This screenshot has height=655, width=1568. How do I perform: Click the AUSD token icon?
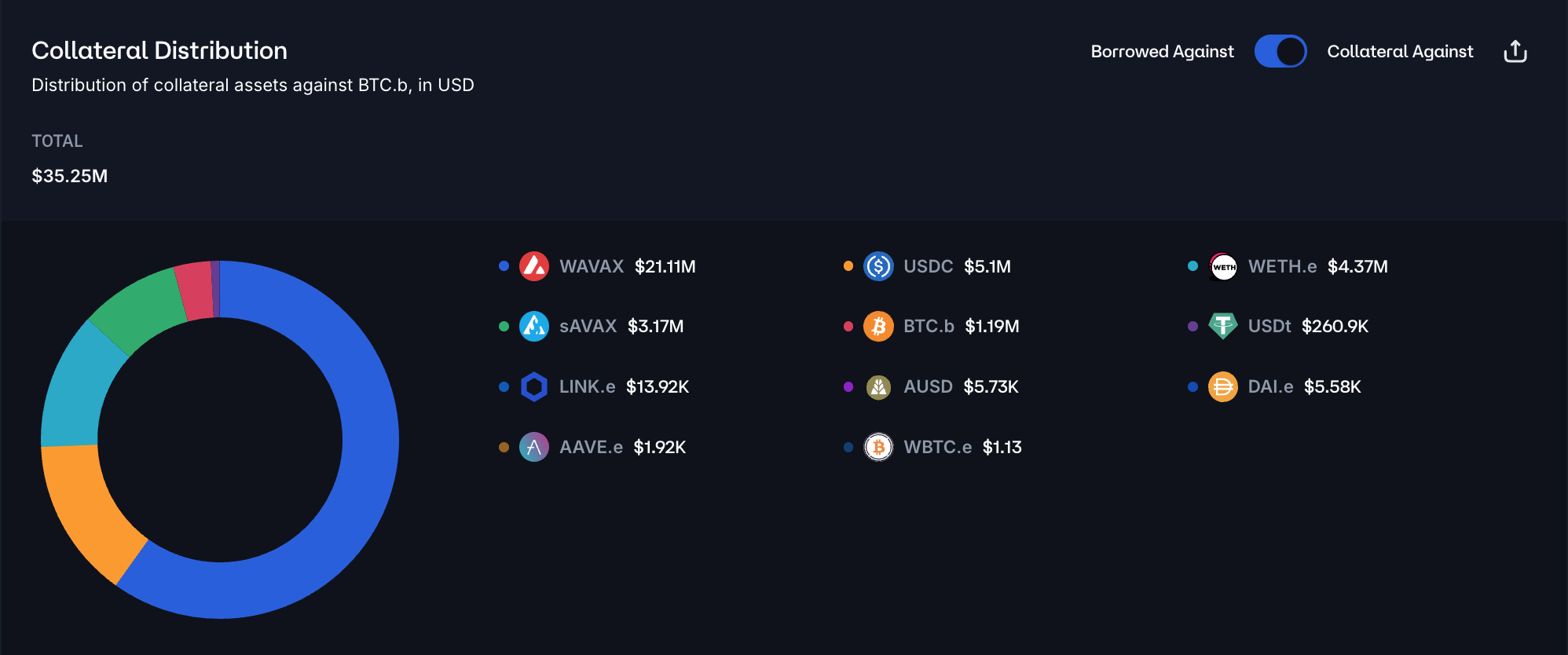click(x=878, y=386)
